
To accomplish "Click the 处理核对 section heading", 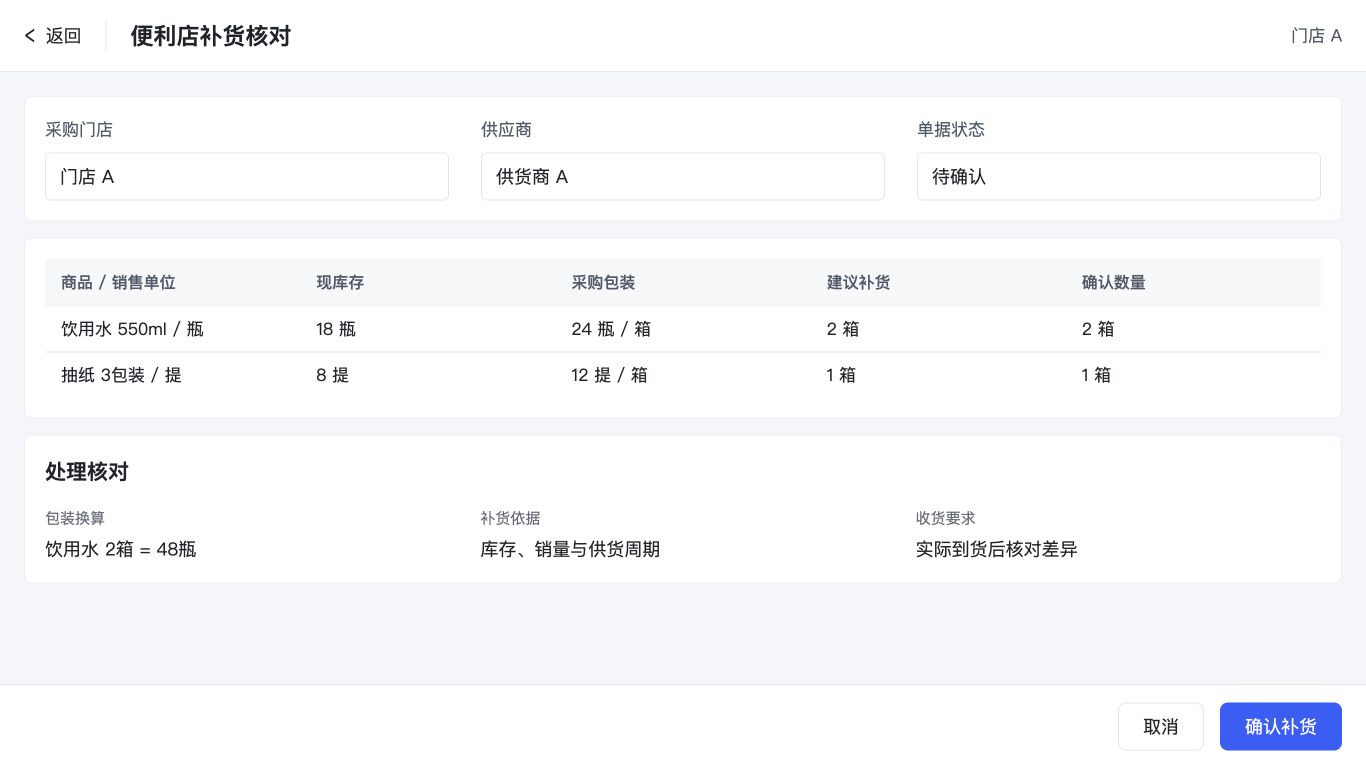I will tap(87, 472).
